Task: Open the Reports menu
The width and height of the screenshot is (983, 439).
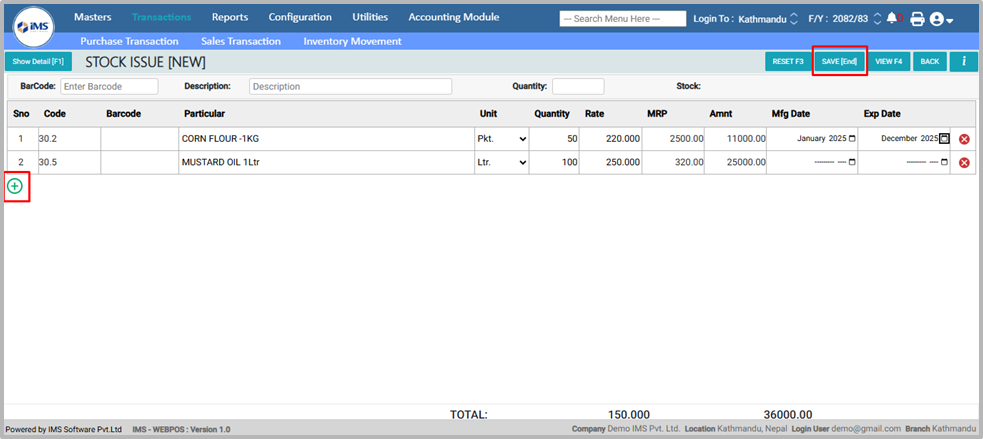Action: [229, 17]
